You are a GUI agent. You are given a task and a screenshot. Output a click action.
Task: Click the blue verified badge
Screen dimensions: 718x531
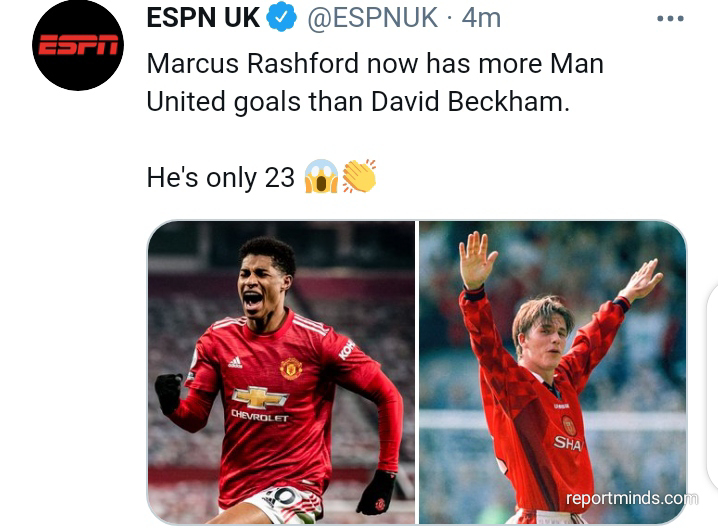pos(281,18)
